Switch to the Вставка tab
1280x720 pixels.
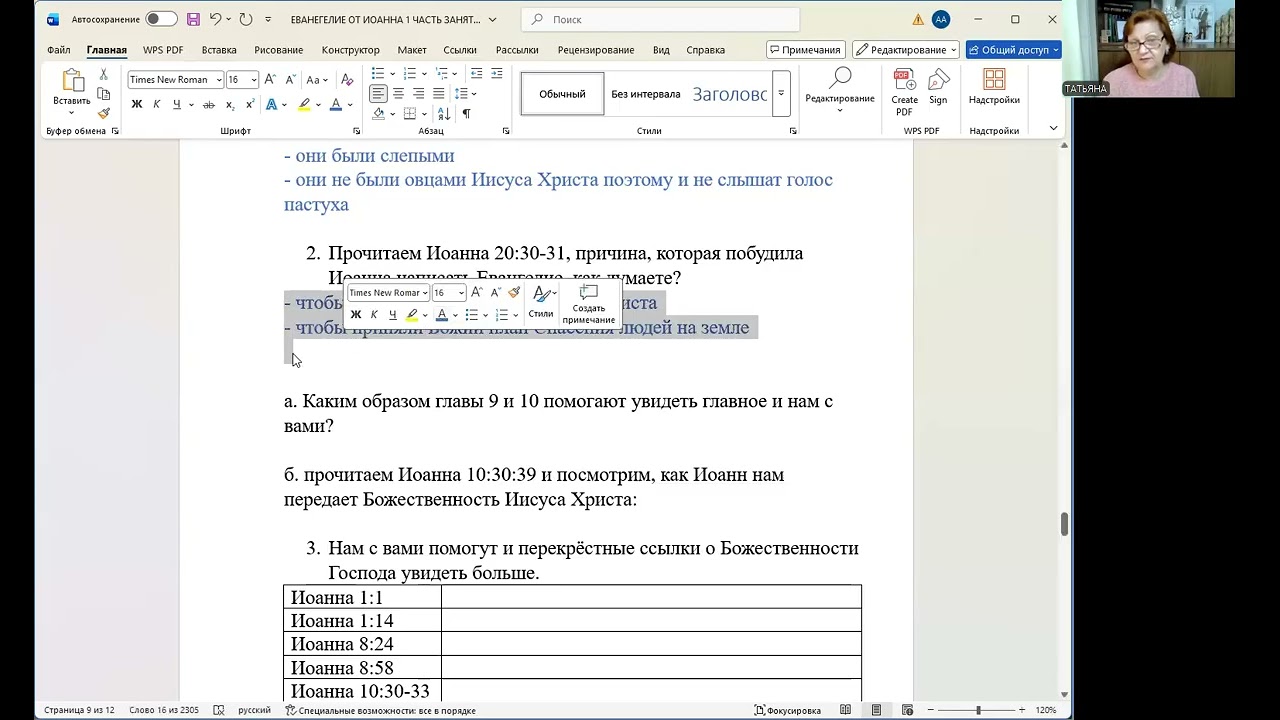(x=219, y=50)
